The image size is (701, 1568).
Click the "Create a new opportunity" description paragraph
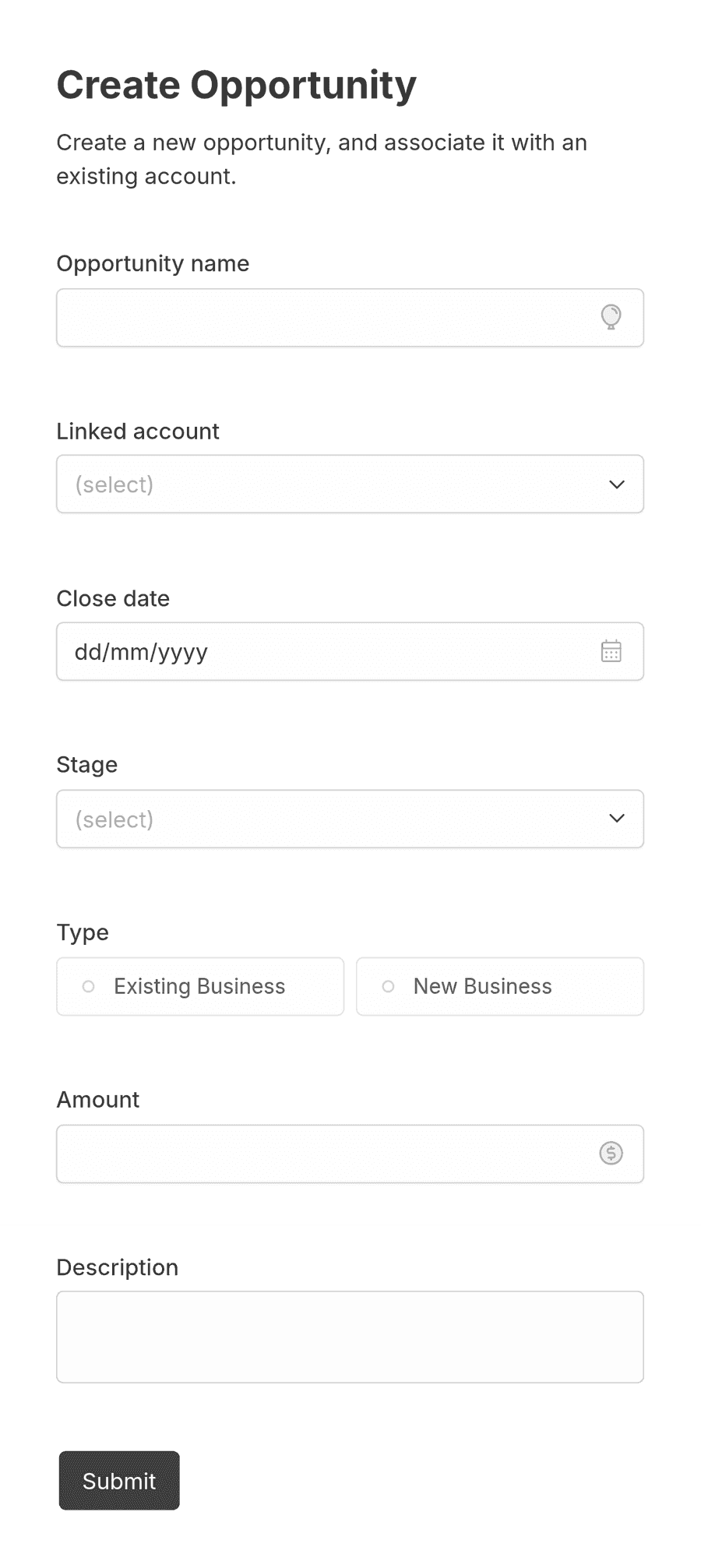click(322, 159)
